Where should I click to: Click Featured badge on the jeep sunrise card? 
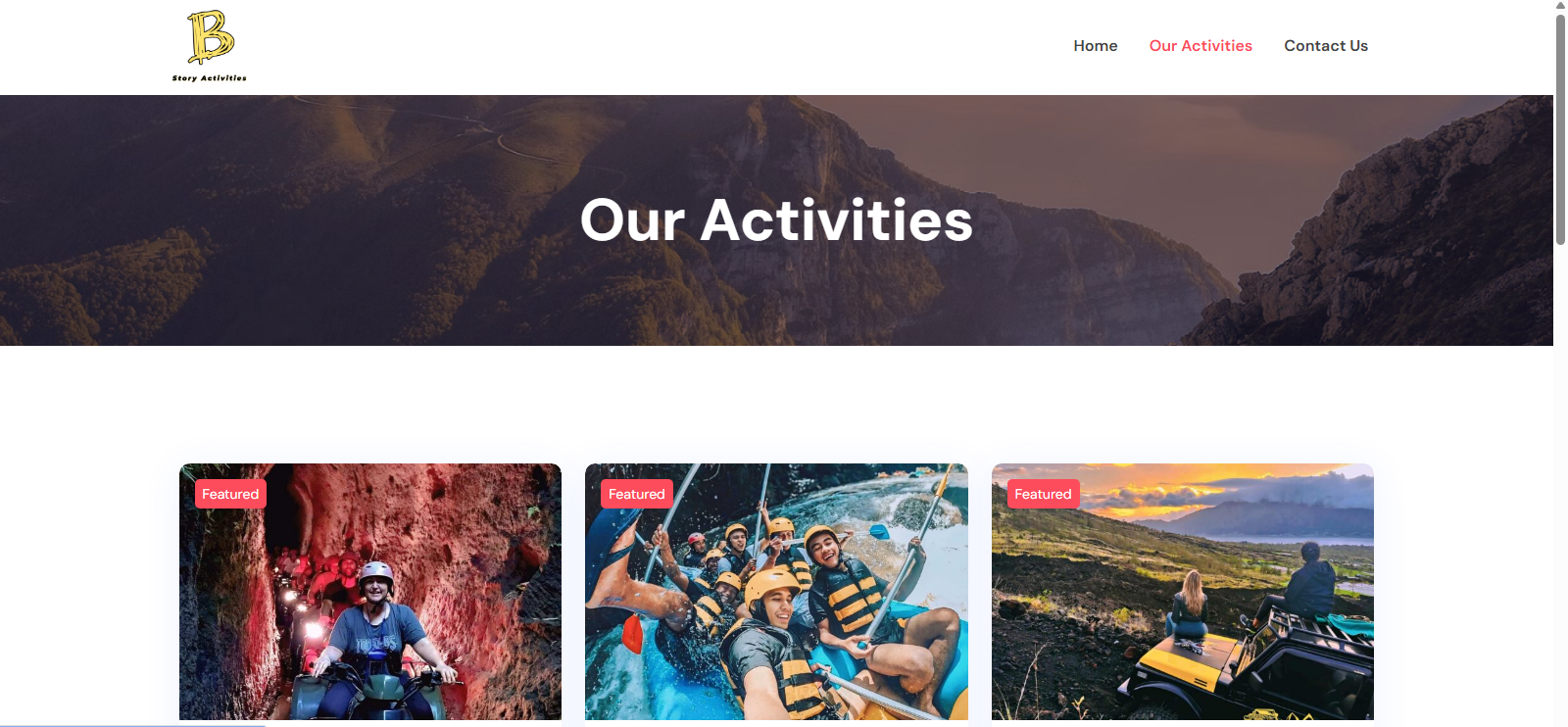(1043, 494)
